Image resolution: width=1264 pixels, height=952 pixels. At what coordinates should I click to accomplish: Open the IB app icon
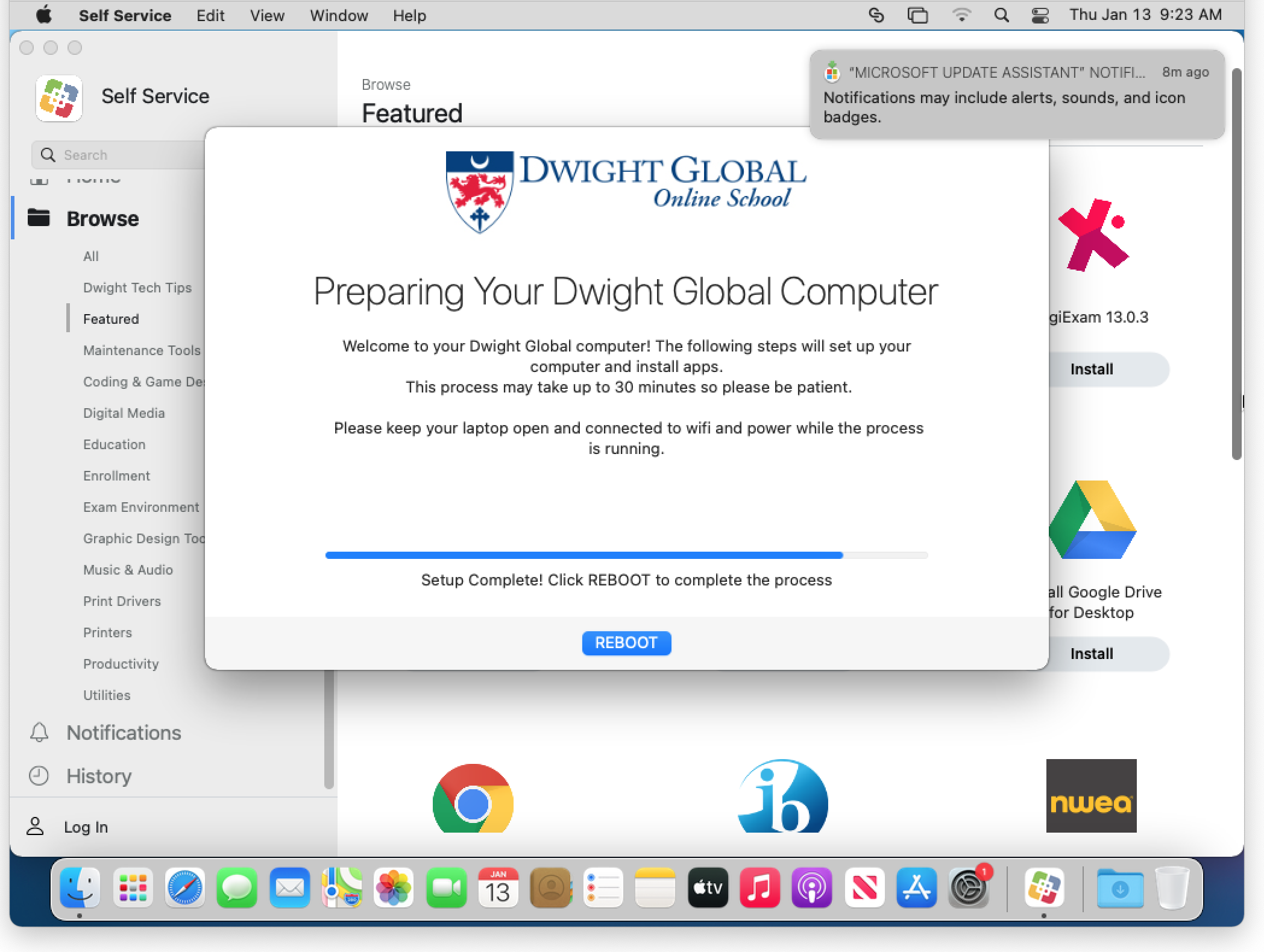782,797
